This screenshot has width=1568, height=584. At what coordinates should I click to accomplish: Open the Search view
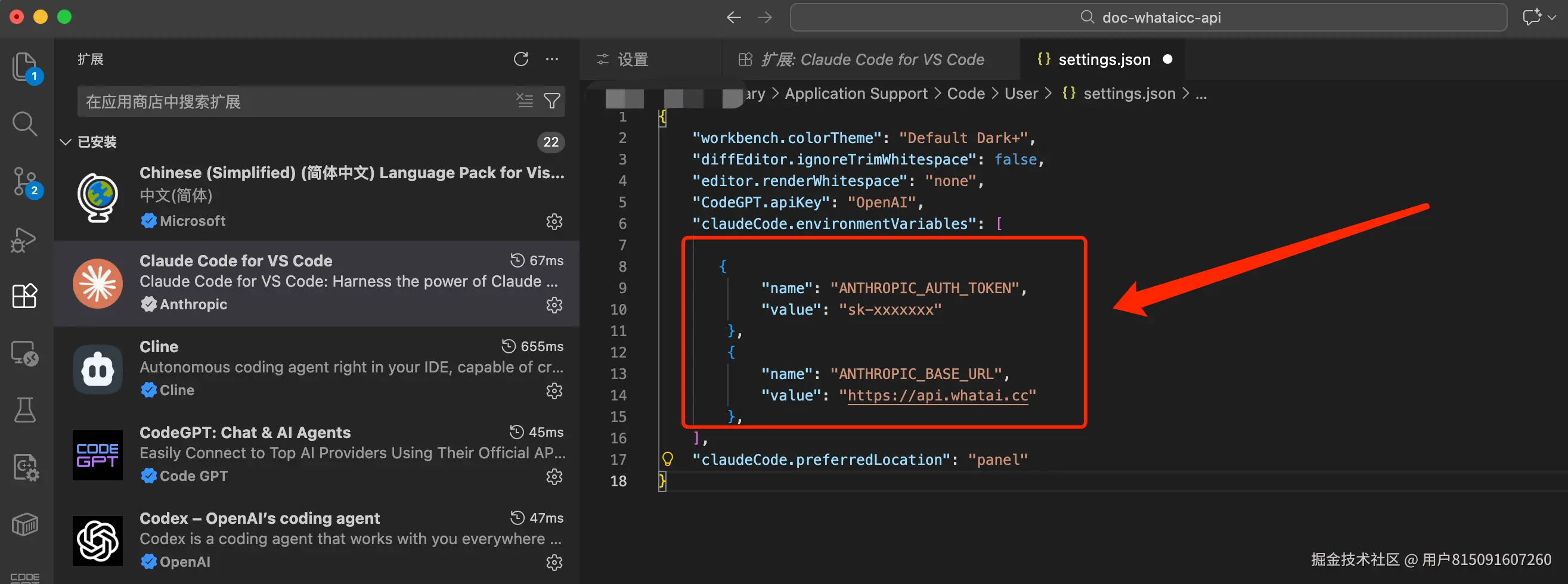[25, 123]
